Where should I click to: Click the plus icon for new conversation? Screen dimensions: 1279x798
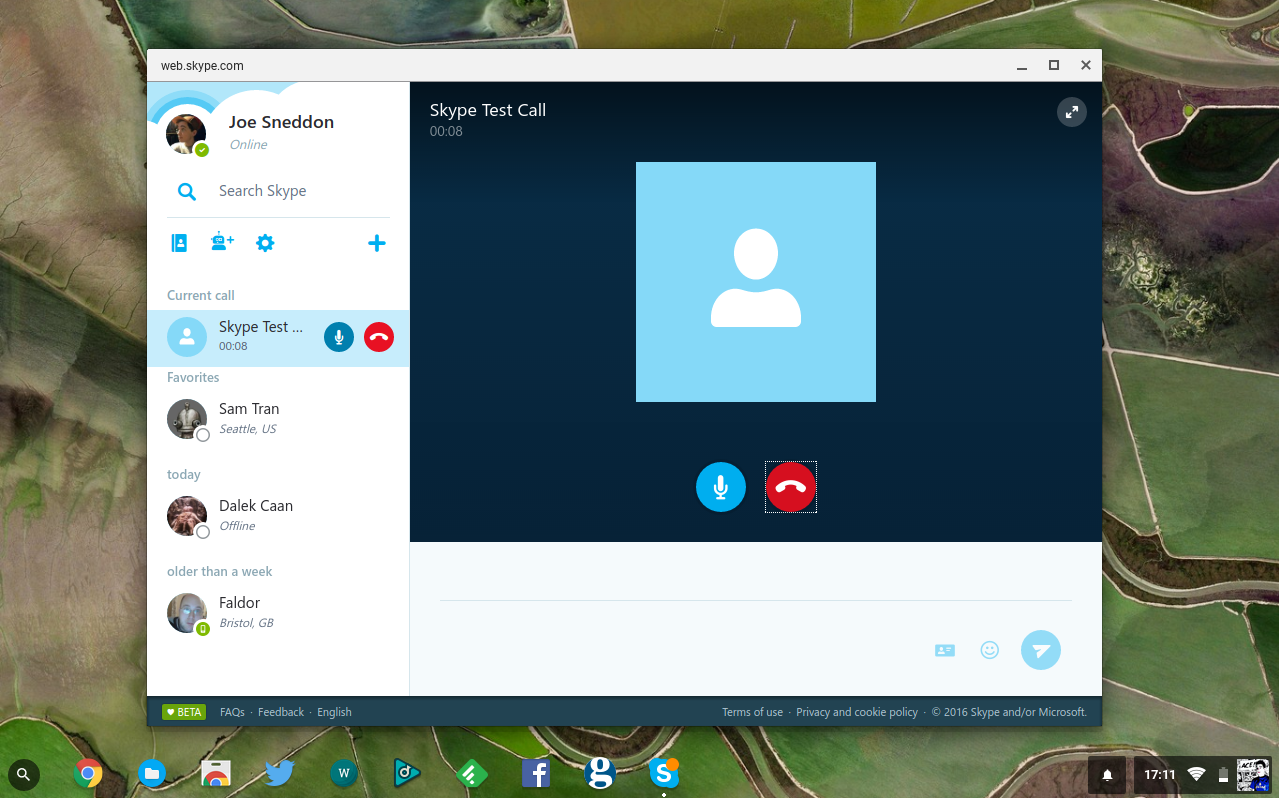(x=376, y=243)
